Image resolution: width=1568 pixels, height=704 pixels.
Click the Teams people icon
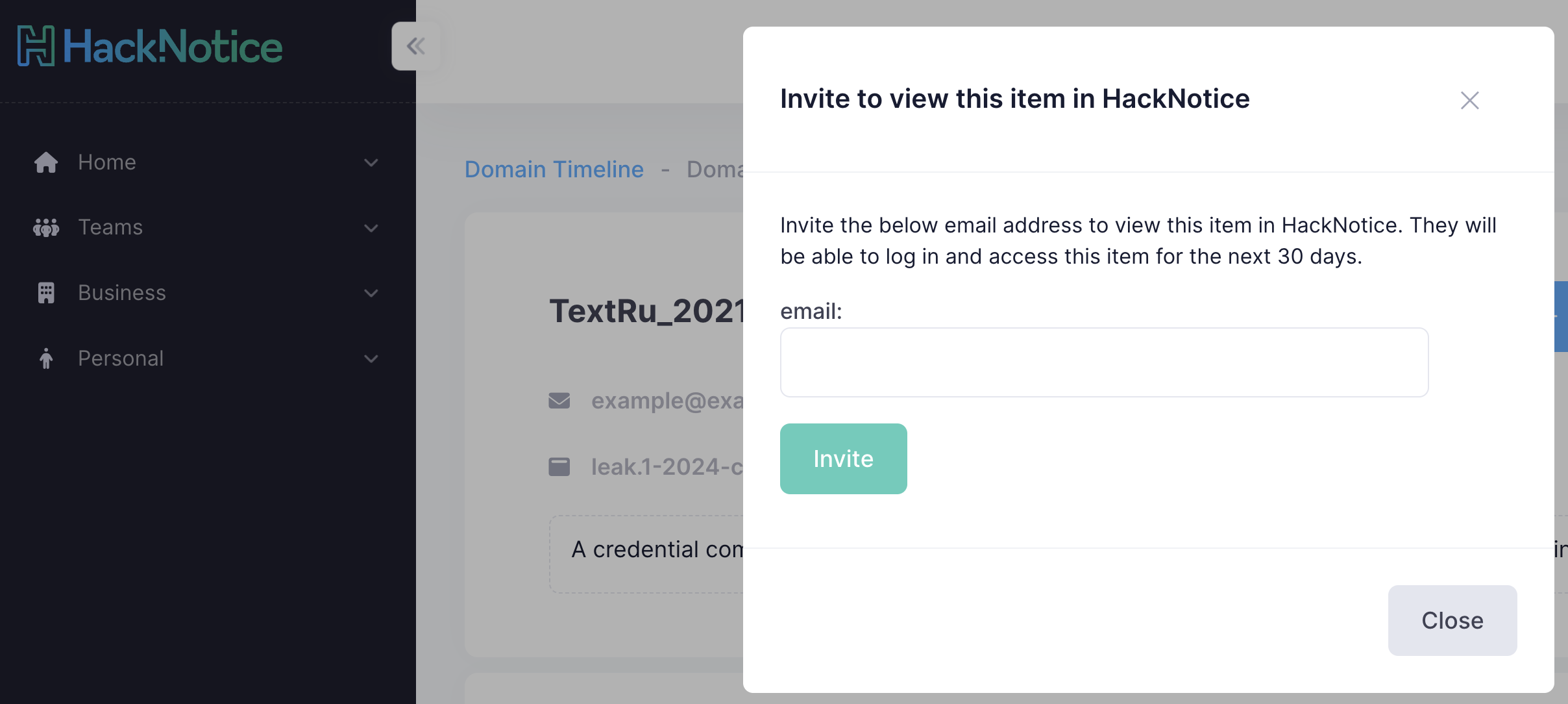46,227
